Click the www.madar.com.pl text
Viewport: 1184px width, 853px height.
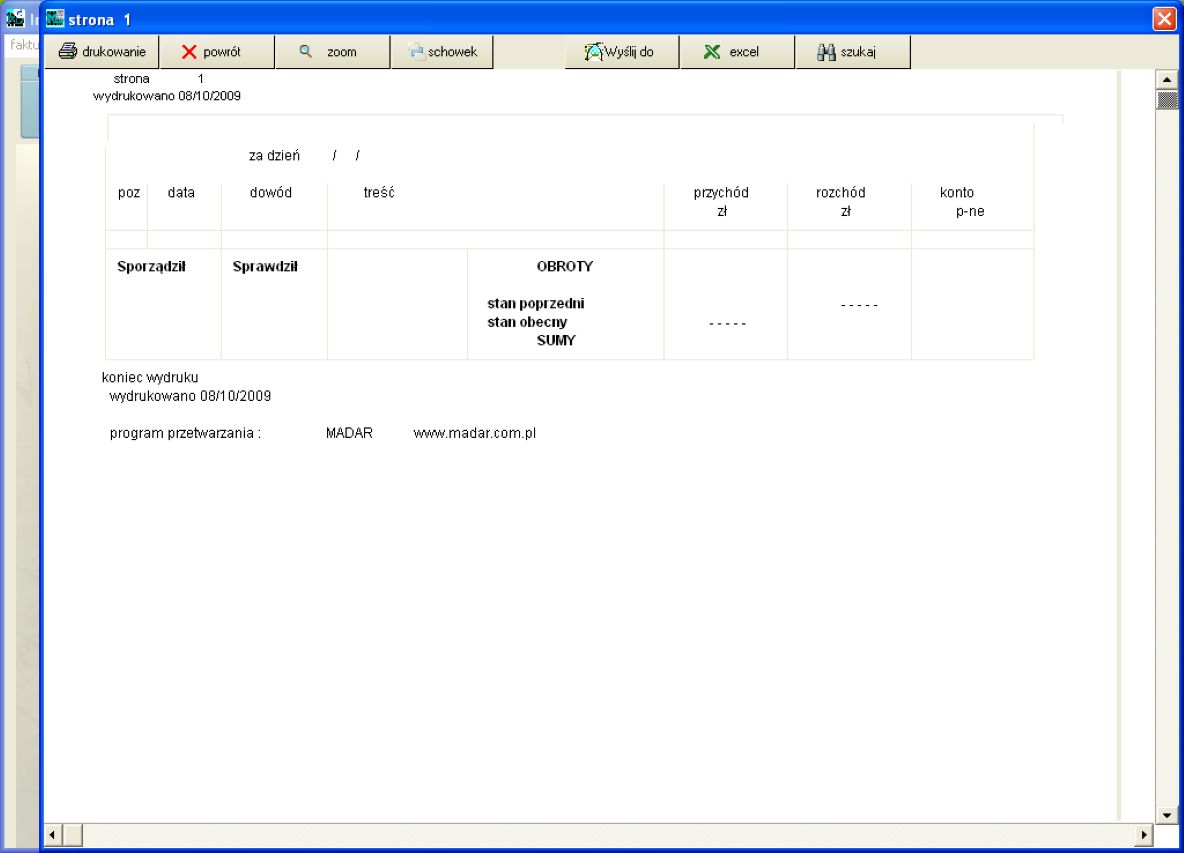pyautogui.click(x=474, y=433)
